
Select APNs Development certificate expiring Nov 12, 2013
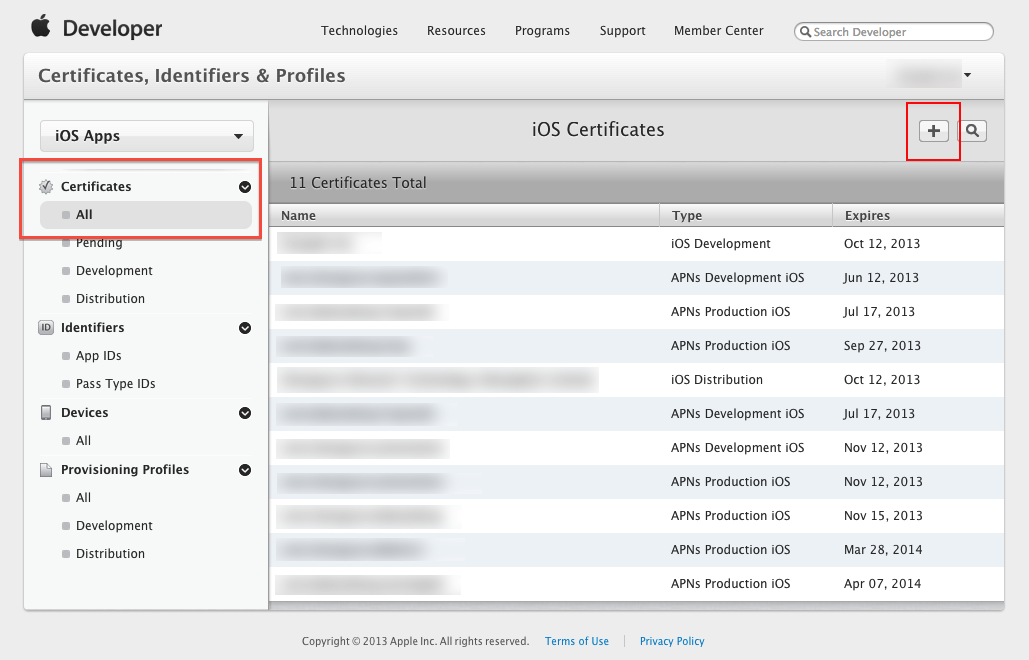[637, 447]
